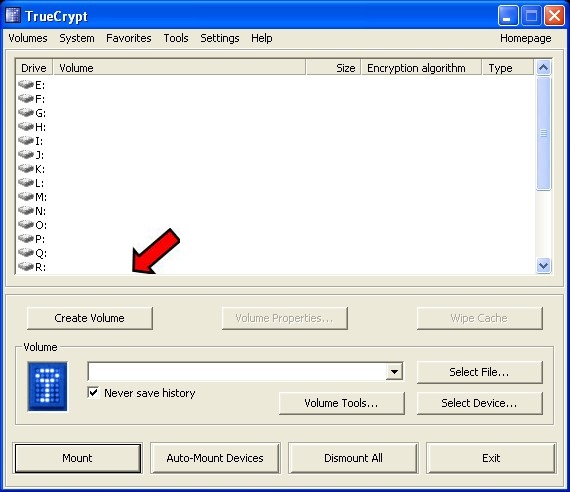Click the Create Volume button

90,318
